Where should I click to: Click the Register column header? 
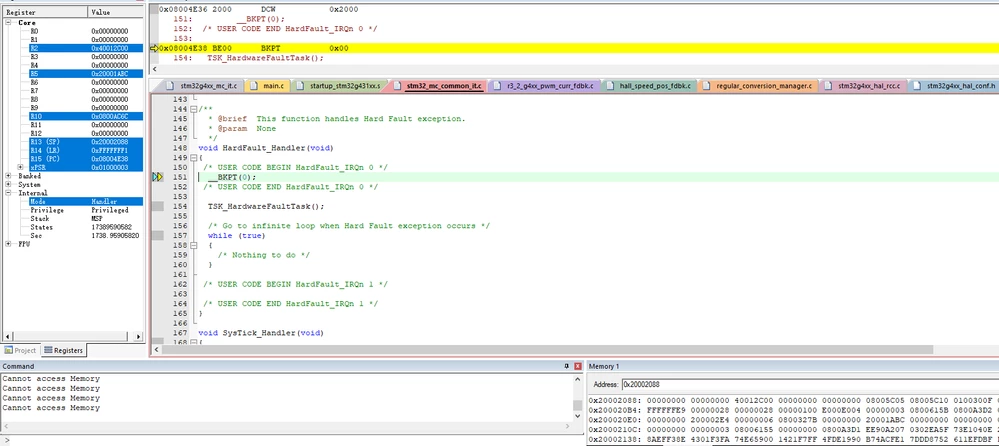coord(44,12)
